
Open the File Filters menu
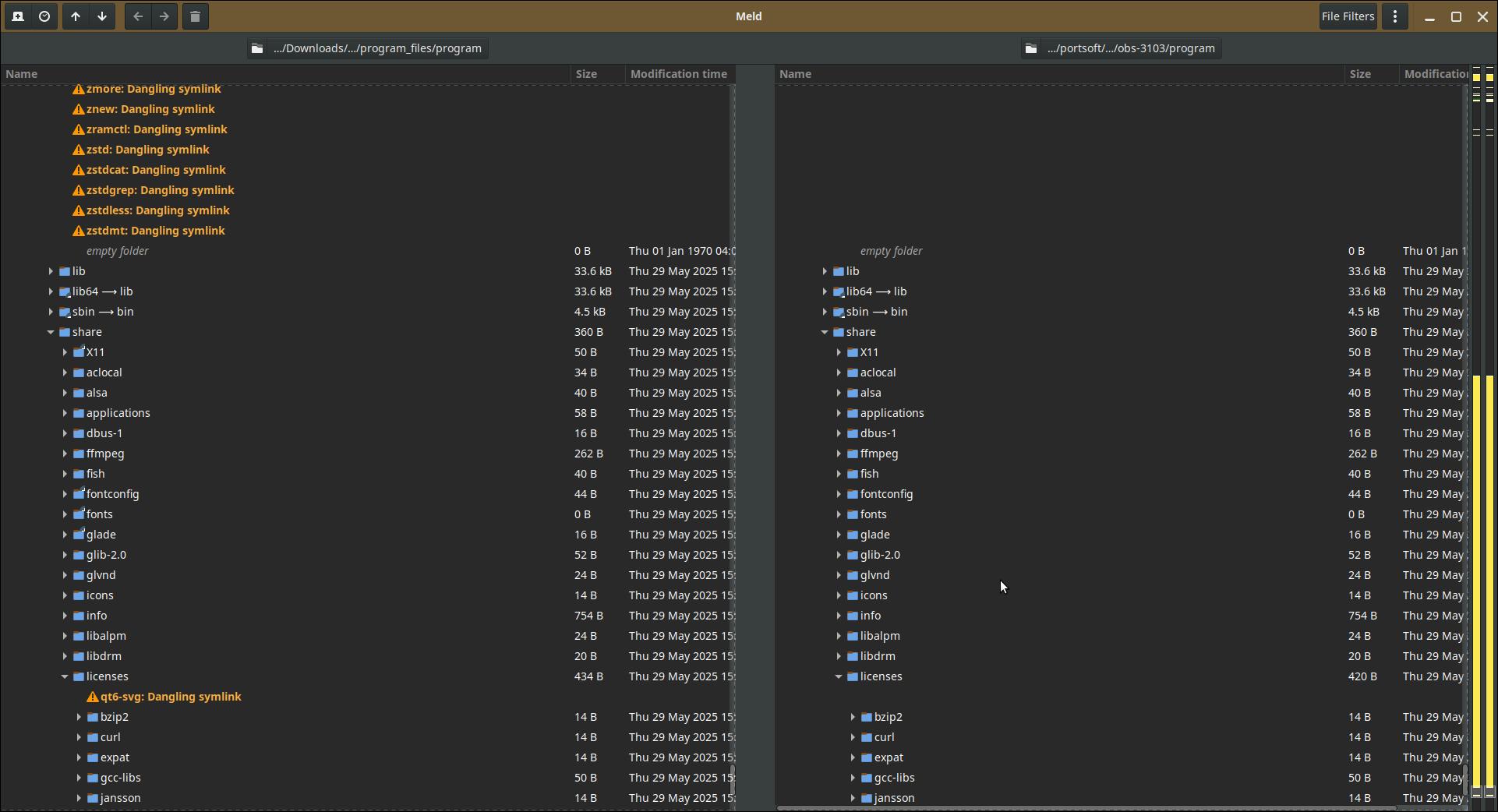point(1348,16)
